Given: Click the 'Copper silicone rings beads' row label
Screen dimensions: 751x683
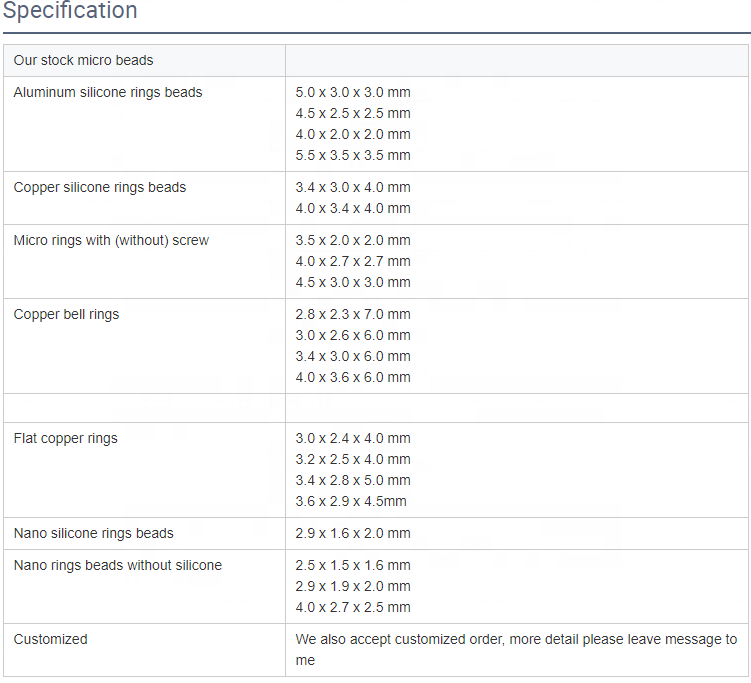Looking at the screenshot, I should click(100, 187).
